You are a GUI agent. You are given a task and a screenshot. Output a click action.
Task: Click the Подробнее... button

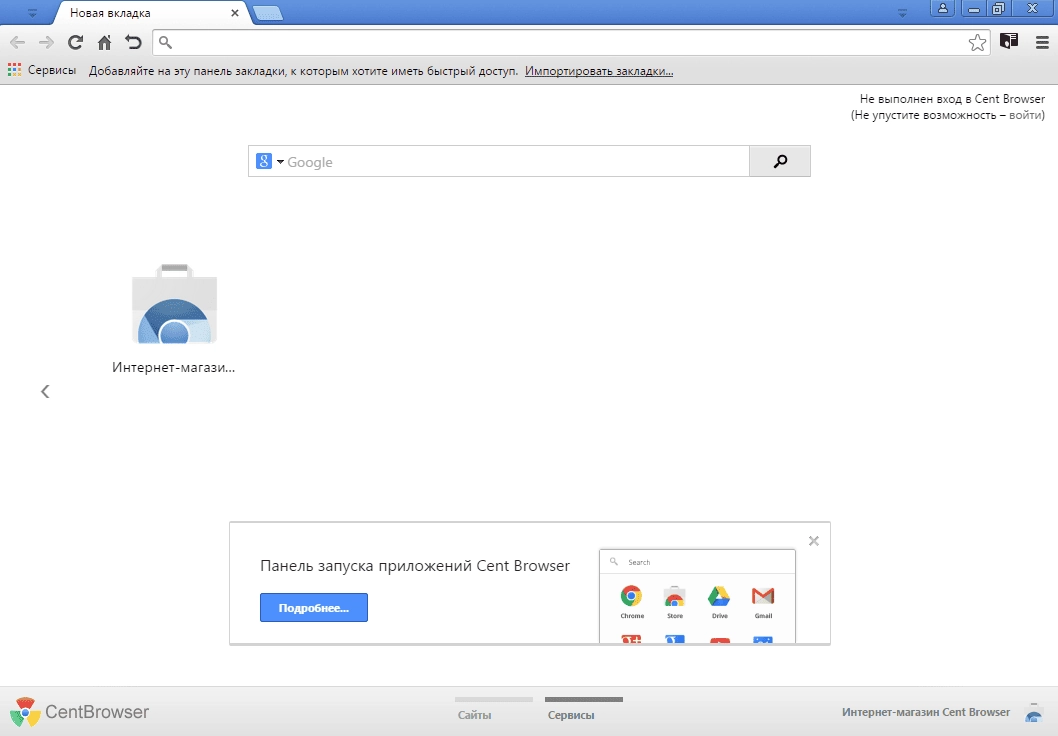tap(314, 608)
